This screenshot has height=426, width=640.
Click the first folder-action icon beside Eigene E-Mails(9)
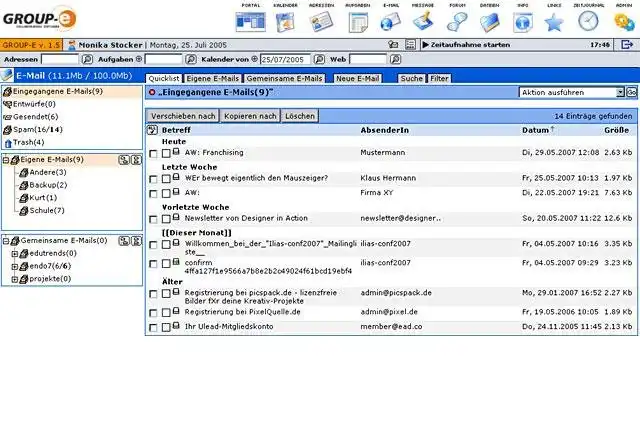pos(124,160)
